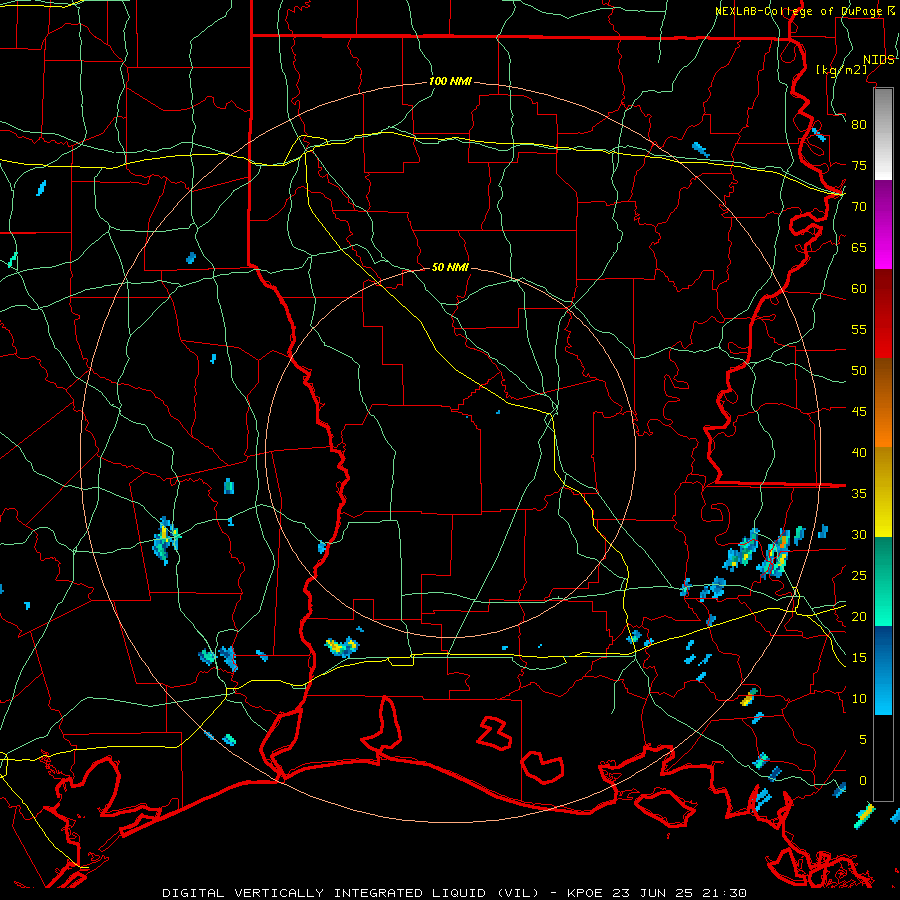Click the 60 value on the VIL scale

859,289
